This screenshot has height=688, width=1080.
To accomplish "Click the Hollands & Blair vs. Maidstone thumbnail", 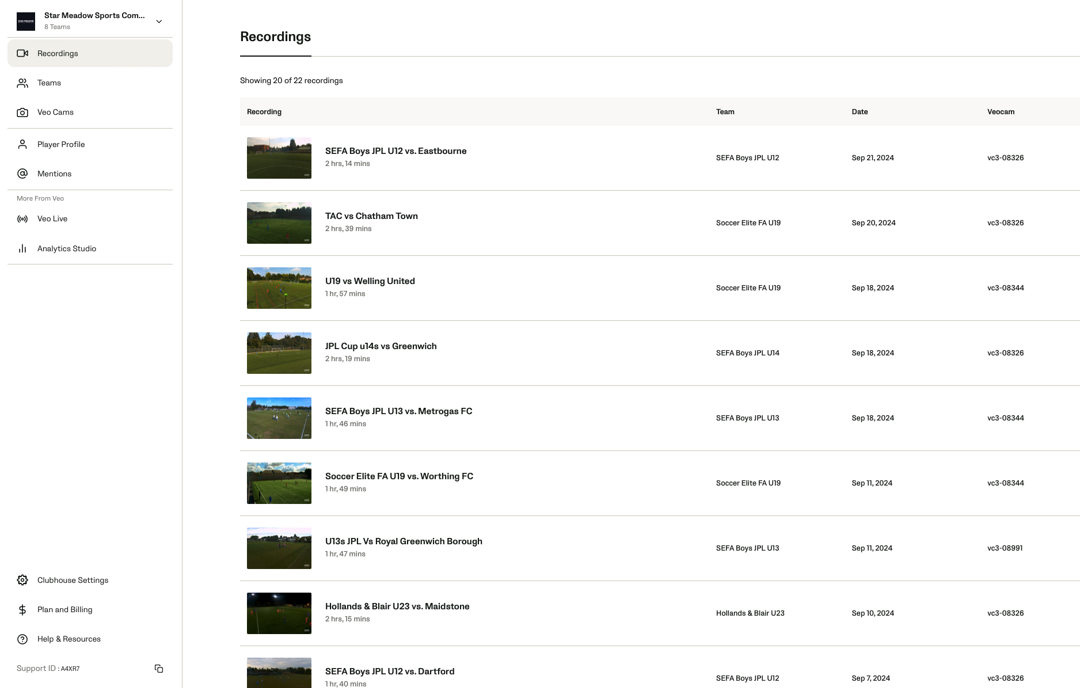I will click(x=279, y=613).
